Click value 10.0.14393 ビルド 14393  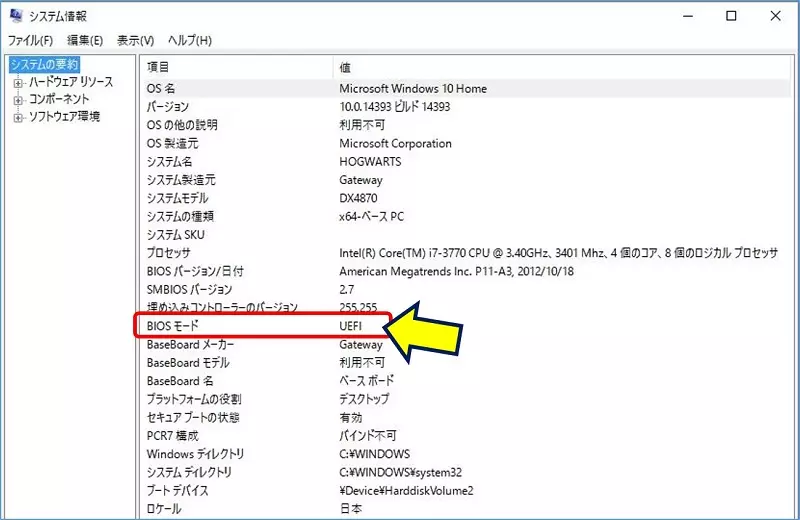pyautogui.click(x=394, y=107)
